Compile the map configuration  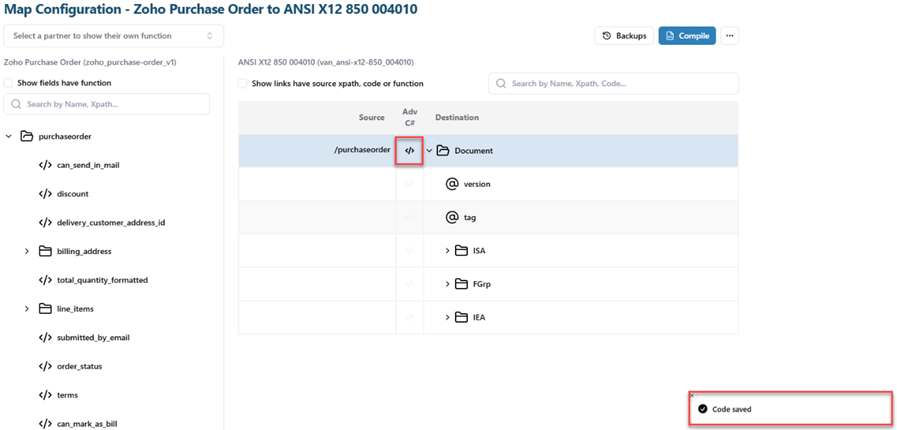pos(687,35)
